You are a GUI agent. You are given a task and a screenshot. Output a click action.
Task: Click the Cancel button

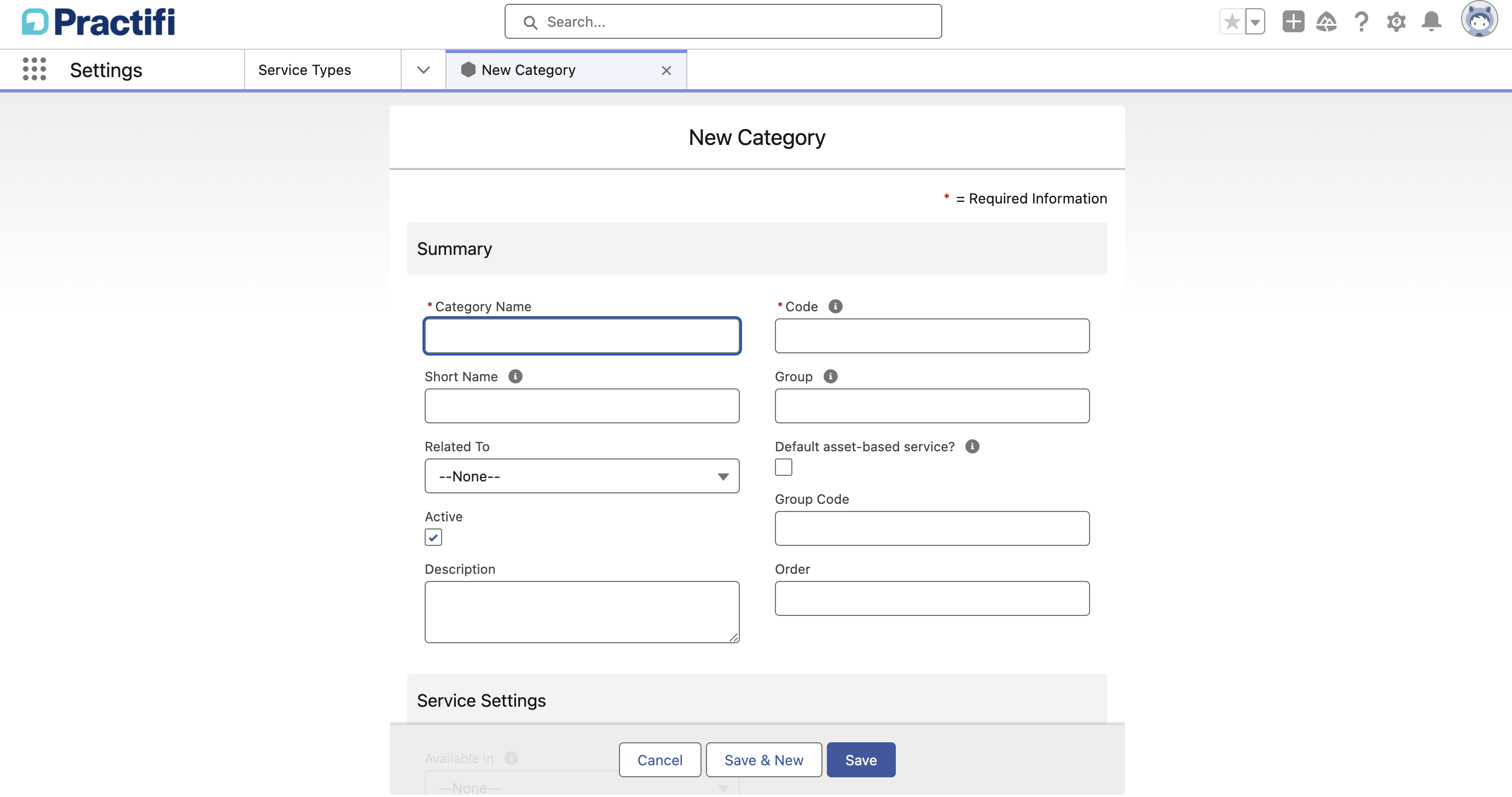pos(660,759)
